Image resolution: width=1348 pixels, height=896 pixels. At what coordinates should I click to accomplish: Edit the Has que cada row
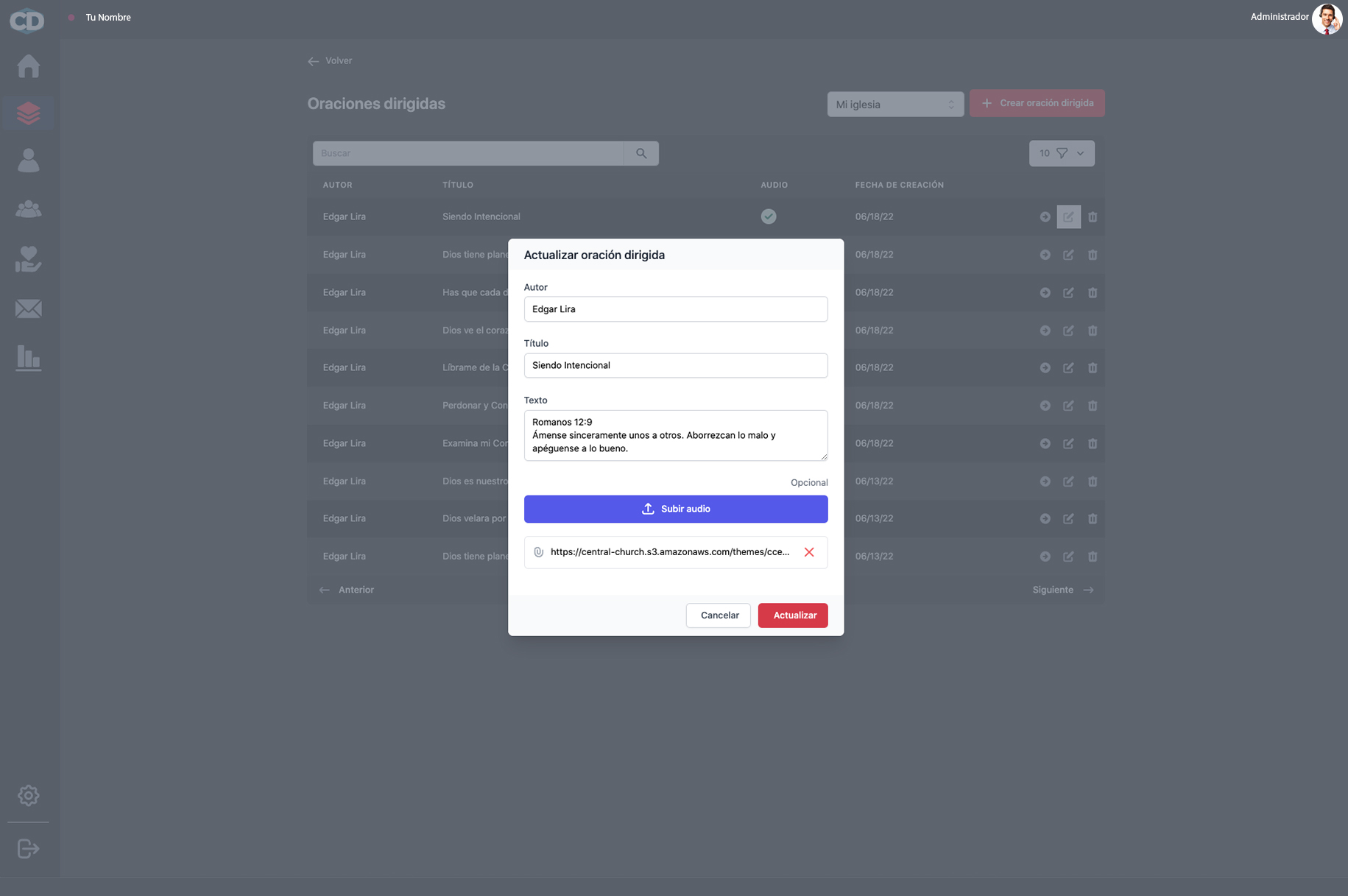click(1068, 293)
